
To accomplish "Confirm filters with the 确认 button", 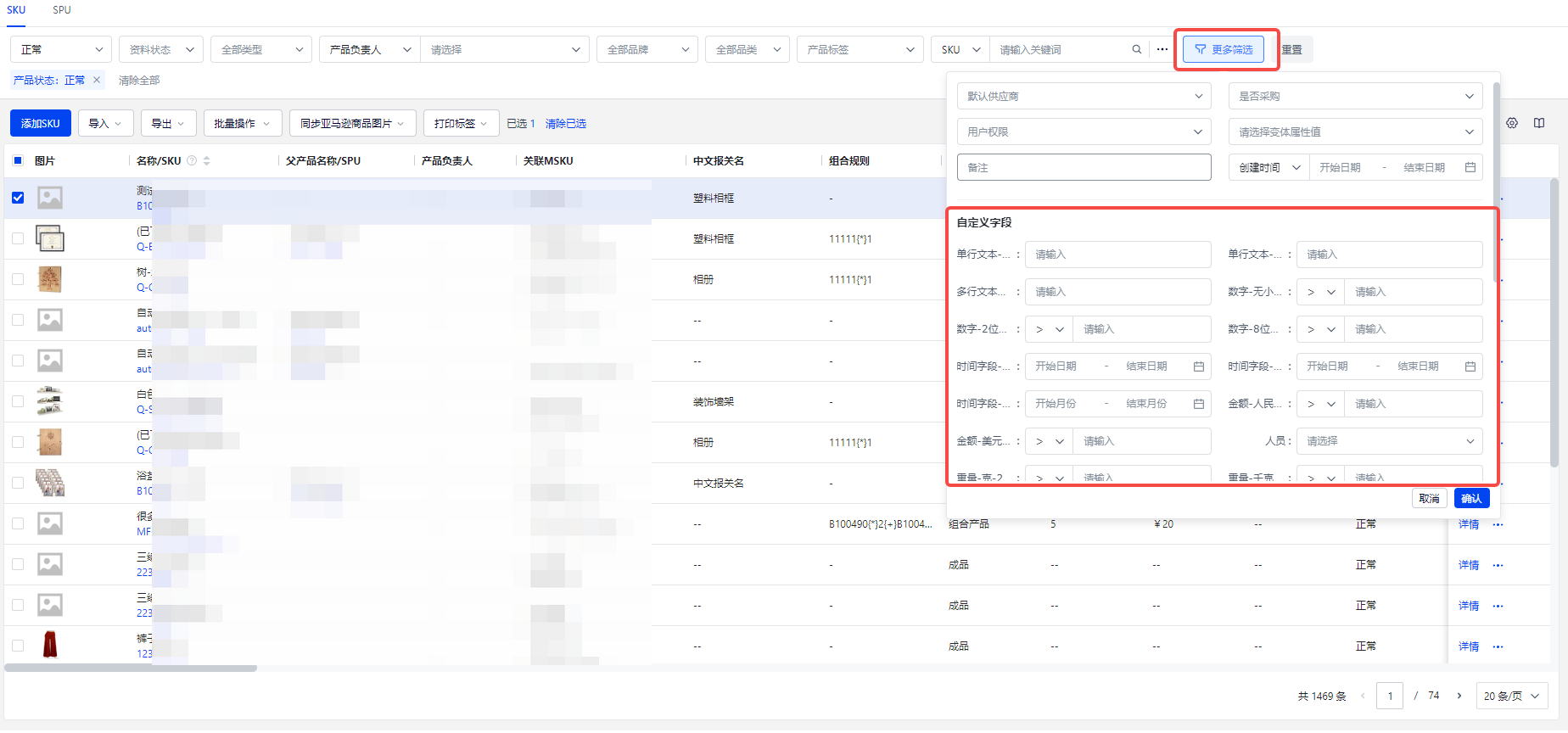I will pyautogui.click(x=1471, y=498).
